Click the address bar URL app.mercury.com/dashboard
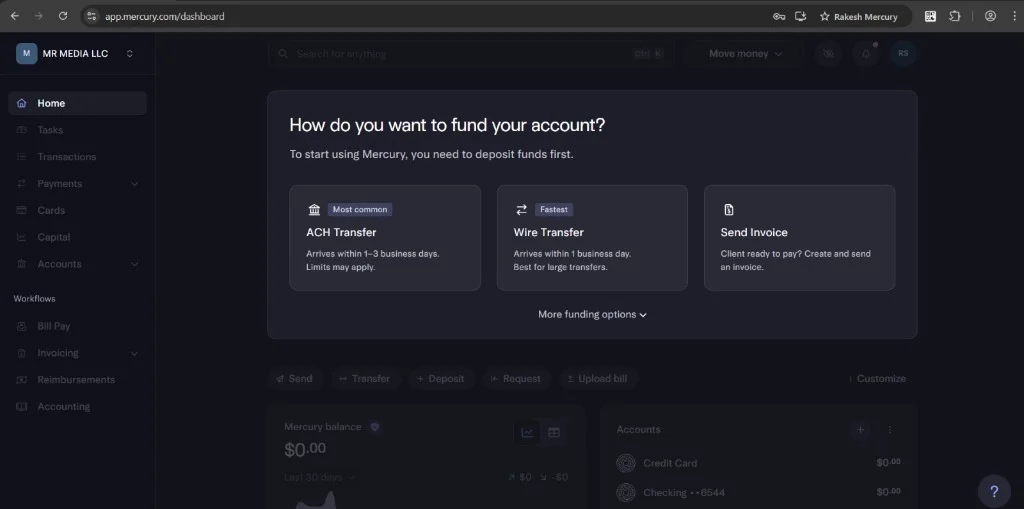The height and width of the screenshot is (509, 1024). tap(165, 16)
